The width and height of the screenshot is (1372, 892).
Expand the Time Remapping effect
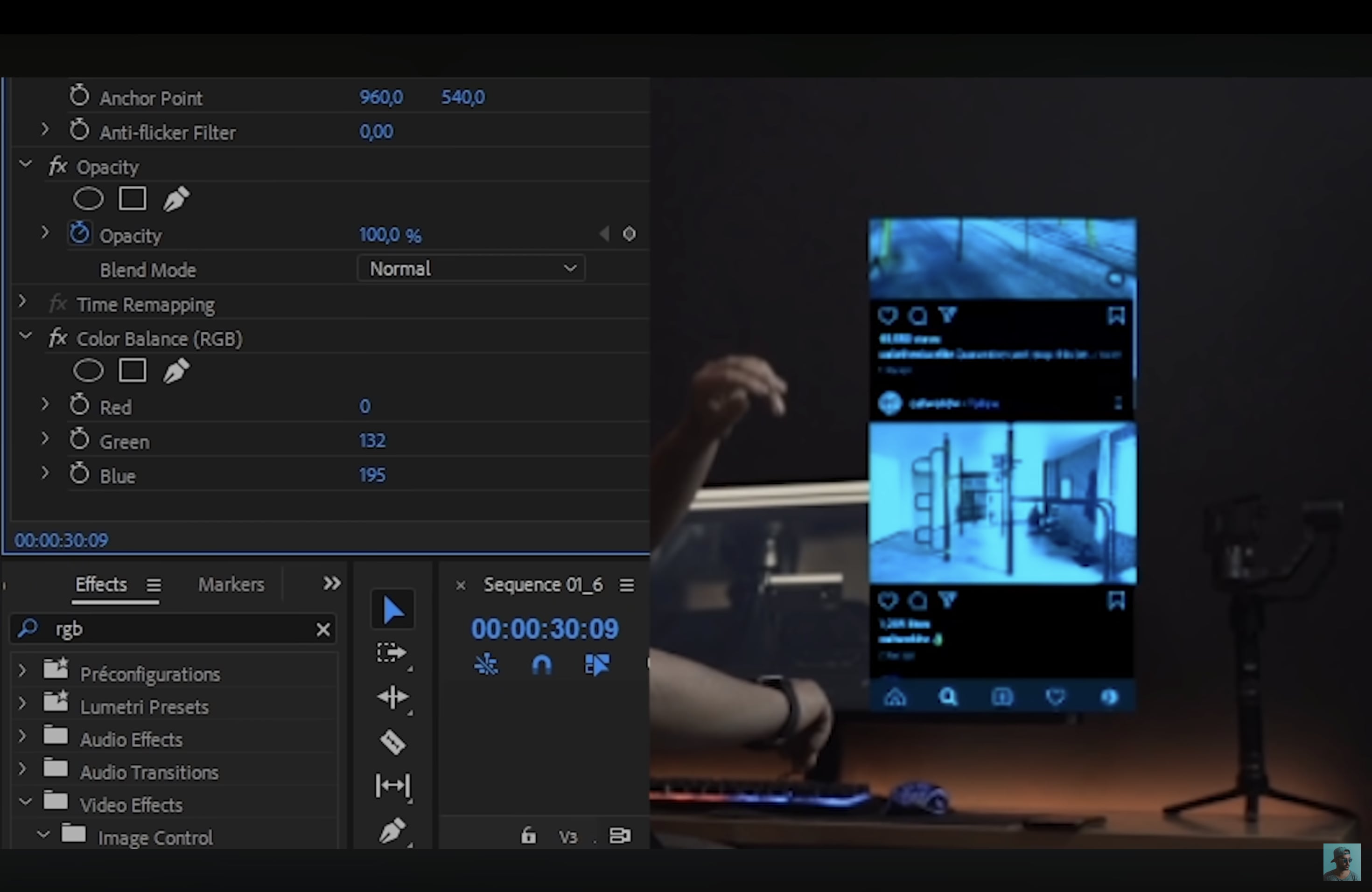23,302
